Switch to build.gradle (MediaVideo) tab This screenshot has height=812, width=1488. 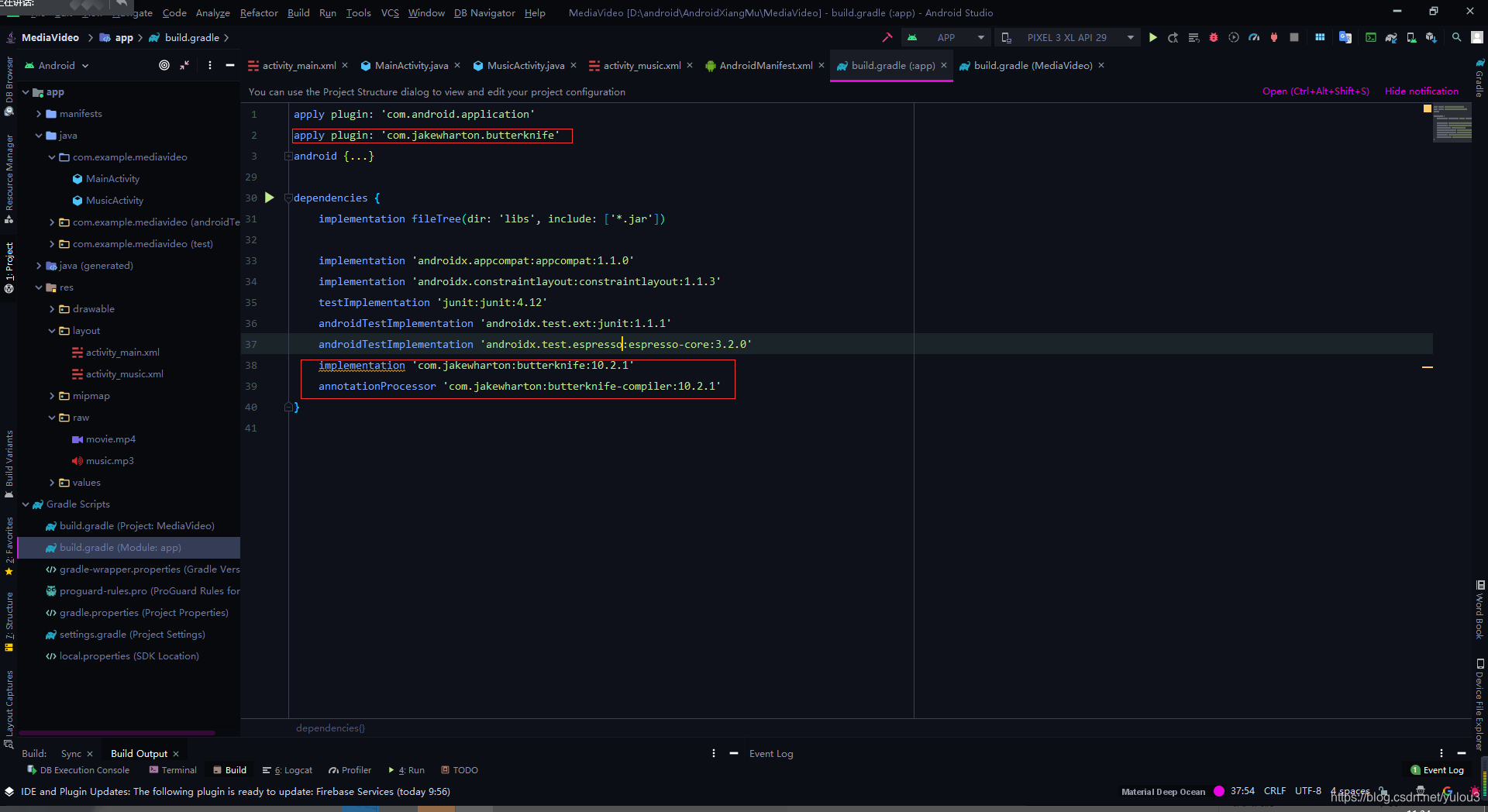click(x=1033, y=65)
